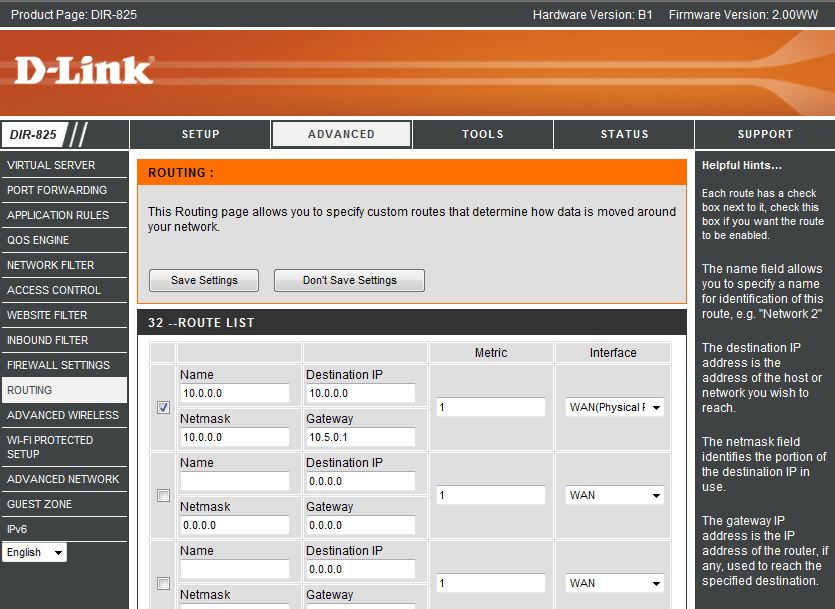Check the second route's enable checkbox
This screenshot has width=835, height=609.
(x=163, y=495)
